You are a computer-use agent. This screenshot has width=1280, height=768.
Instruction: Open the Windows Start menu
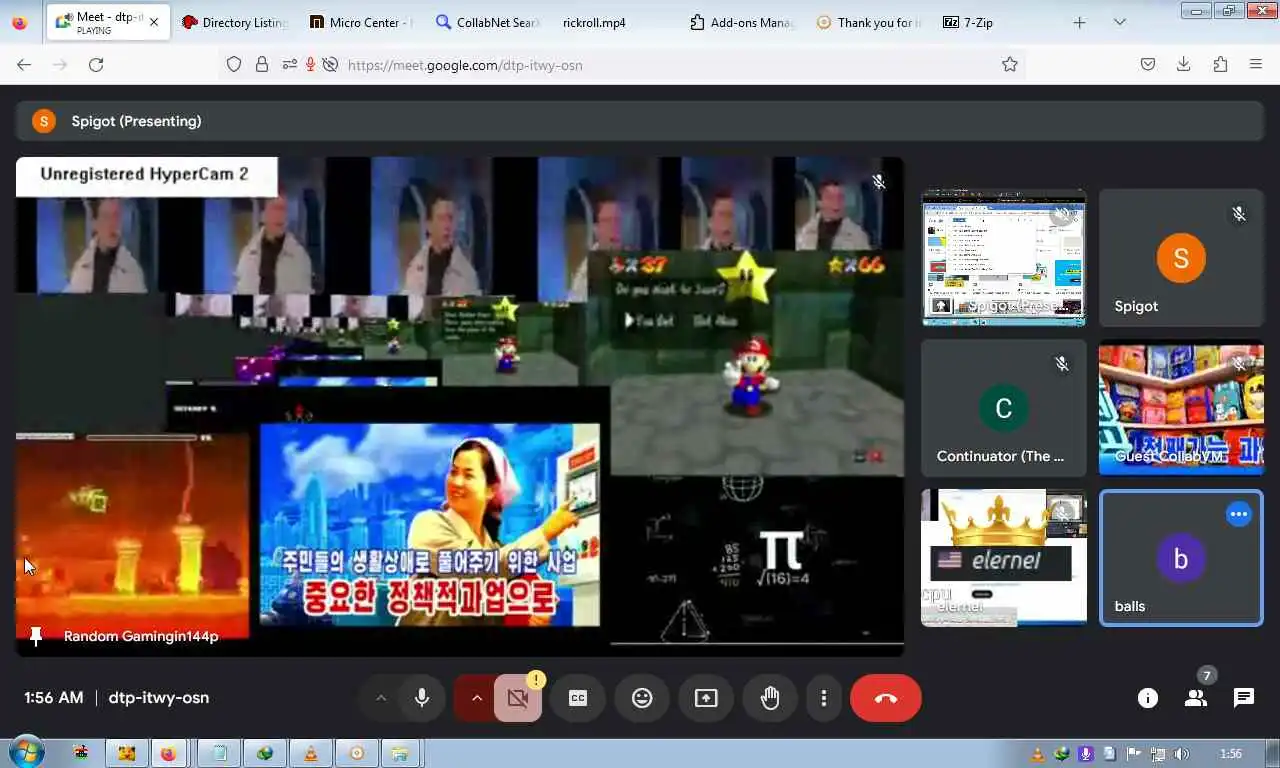click(26, 753)
